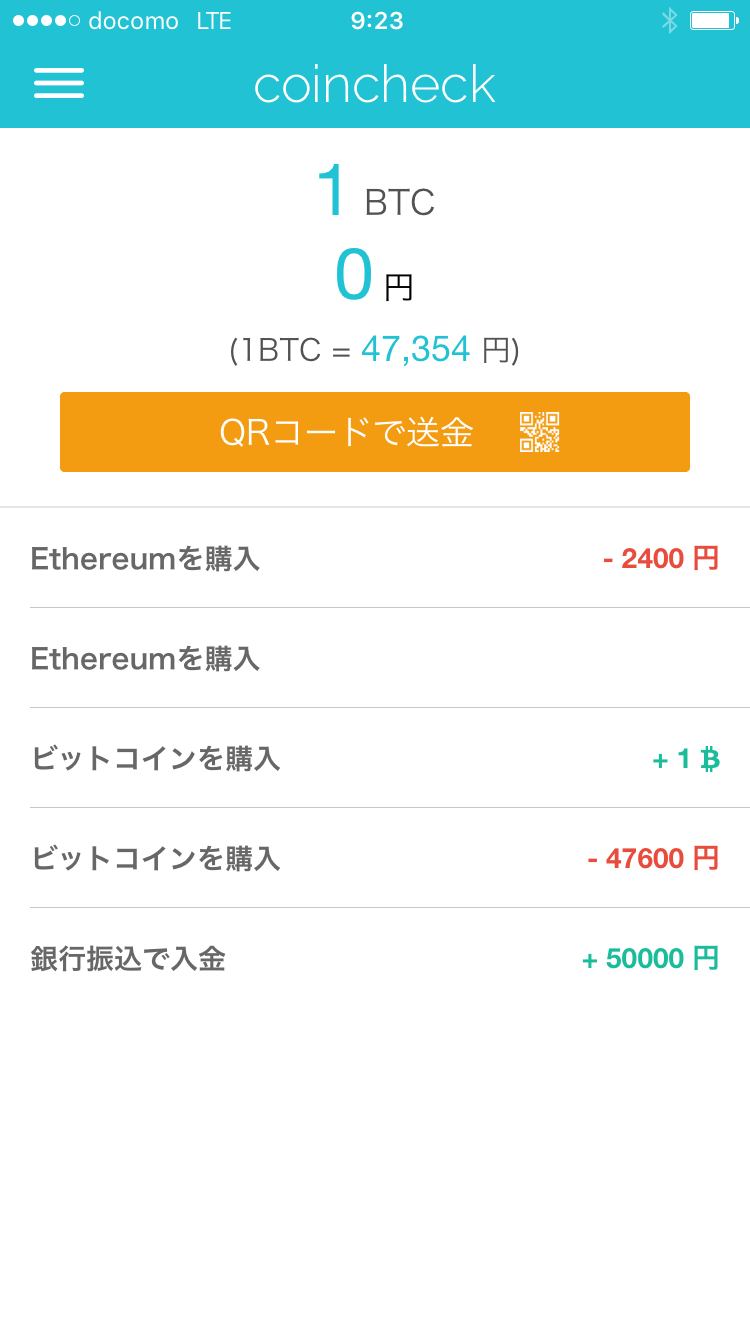Select the Ethereumを購入 entry with no amount

click(x=145, y=659)
